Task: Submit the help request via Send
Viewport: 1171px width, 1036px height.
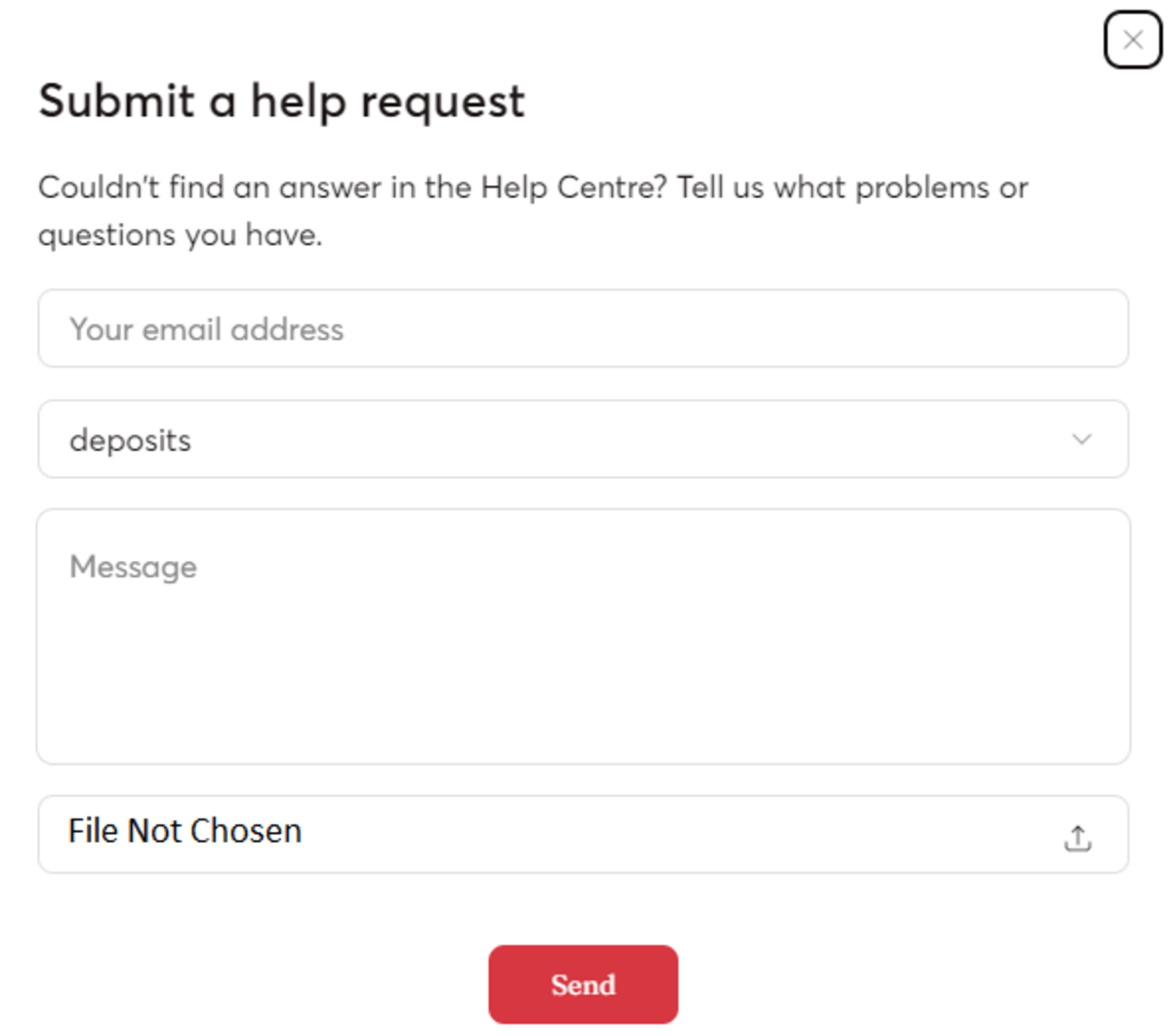Action: pos(583,984)
